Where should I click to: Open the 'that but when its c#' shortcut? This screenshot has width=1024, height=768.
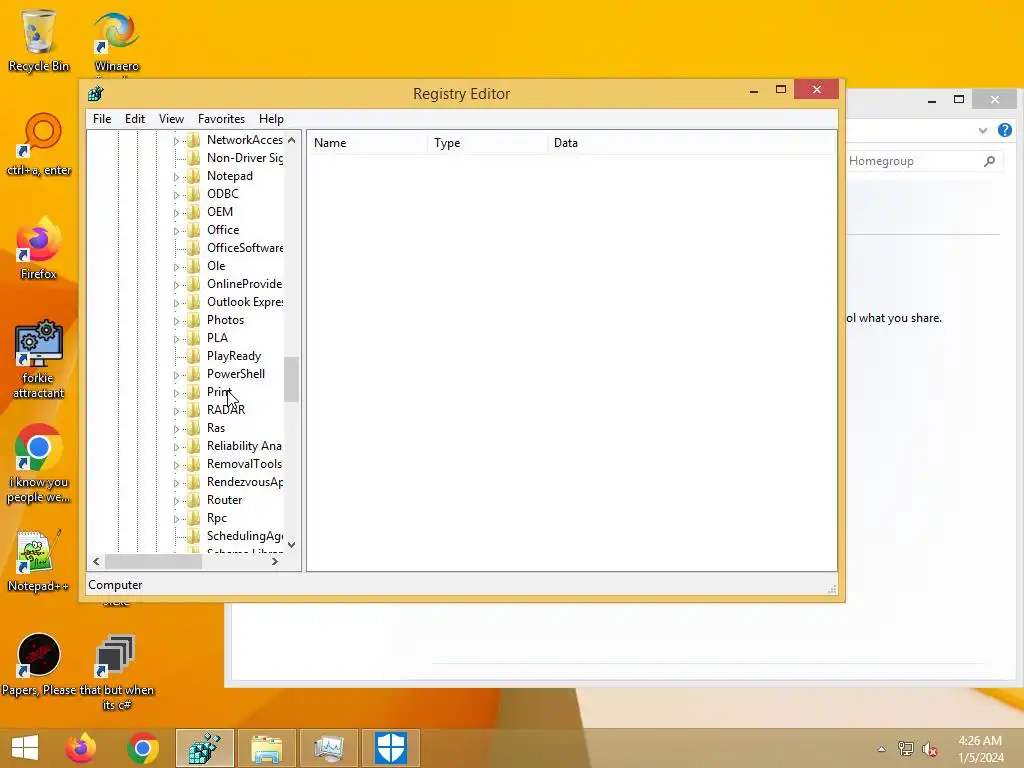[x=116, y=673]
